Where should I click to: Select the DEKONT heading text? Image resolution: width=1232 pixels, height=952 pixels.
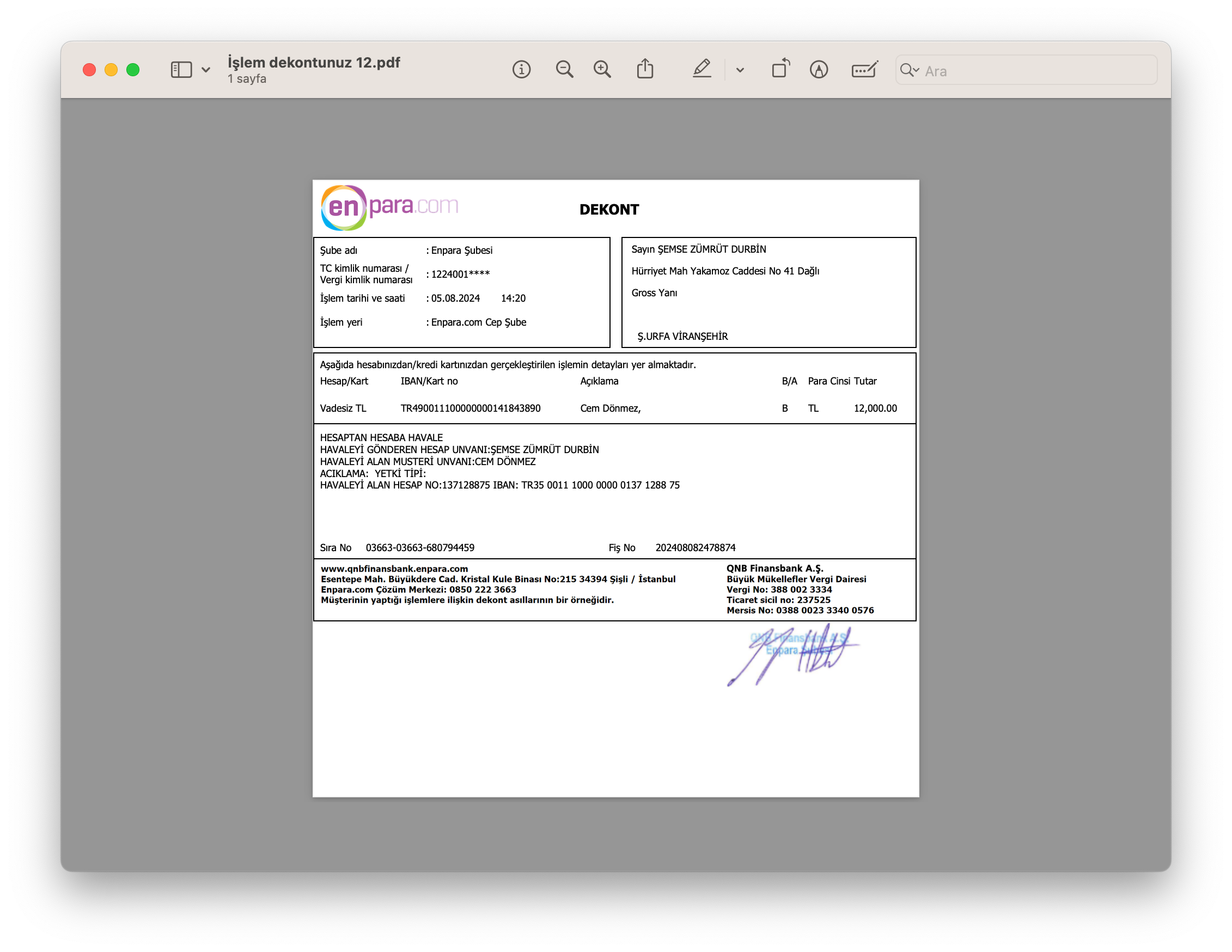609,210
